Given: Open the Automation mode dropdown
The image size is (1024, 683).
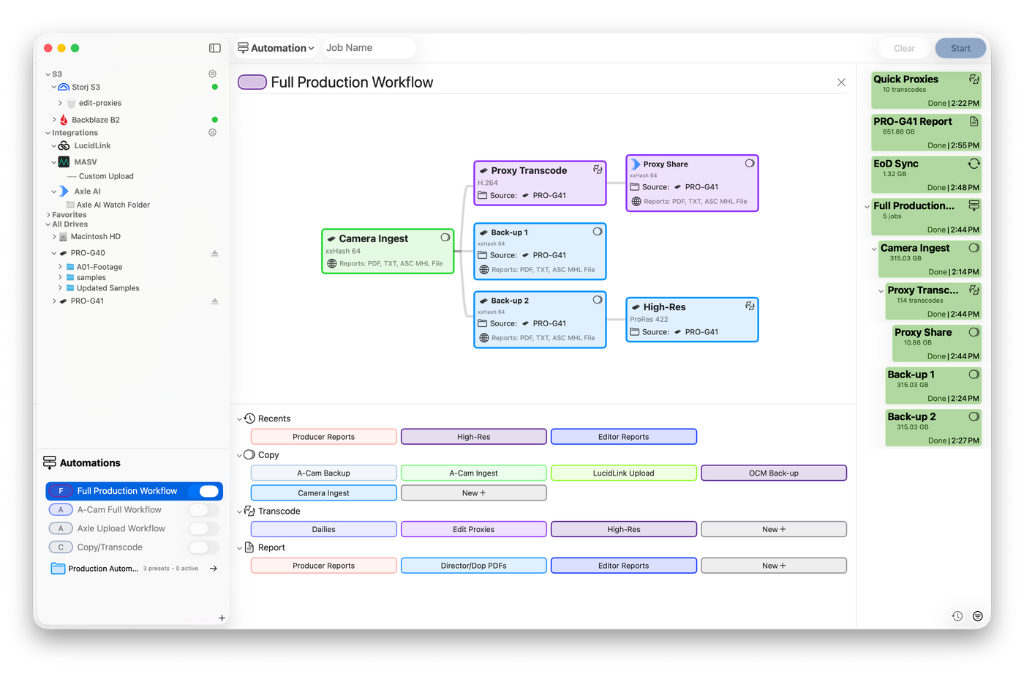Looking at the screenshot, I should [x=276, y=48].
